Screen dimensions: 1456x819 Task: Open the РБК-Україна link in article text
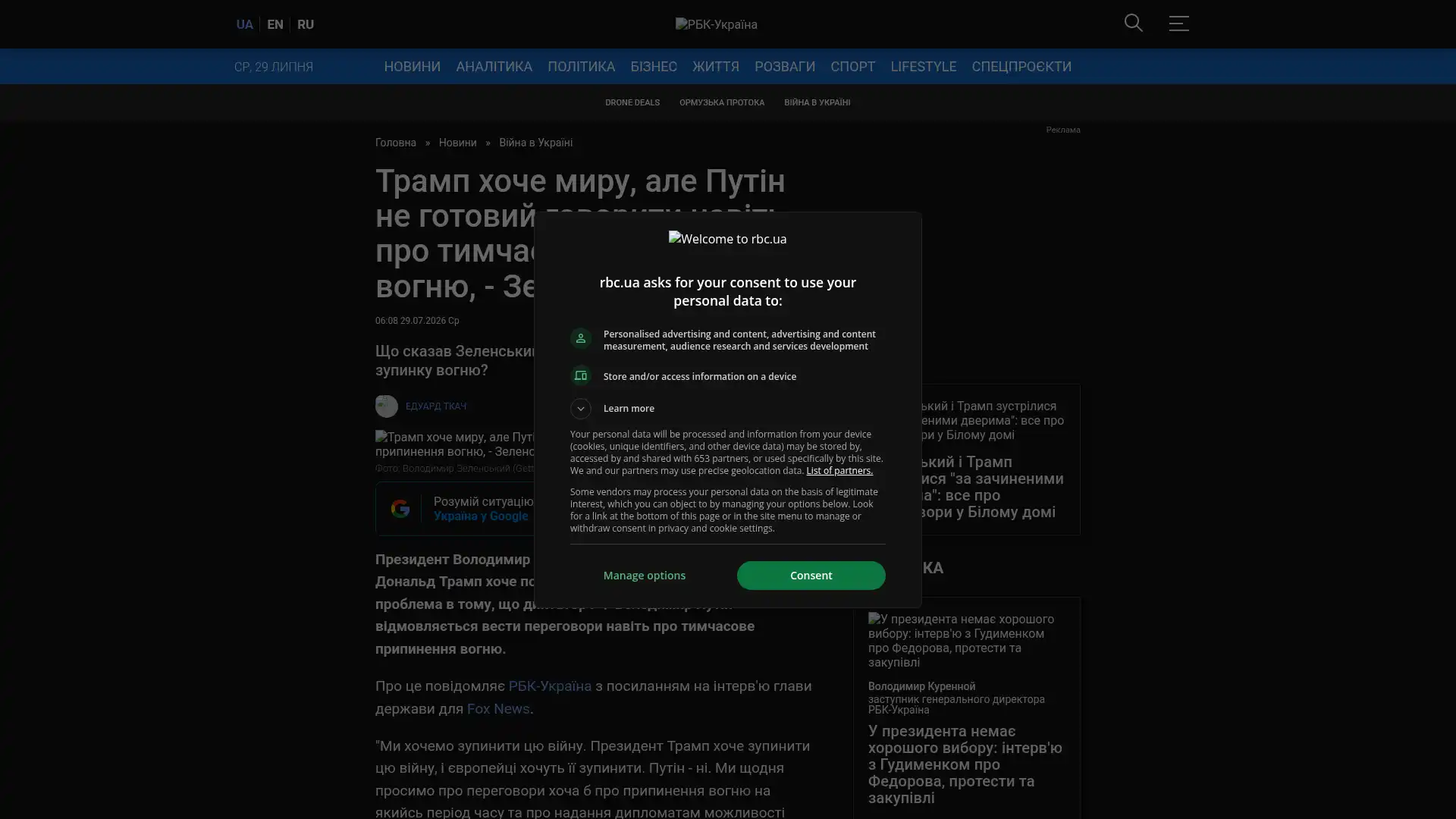tap(550, 686)
